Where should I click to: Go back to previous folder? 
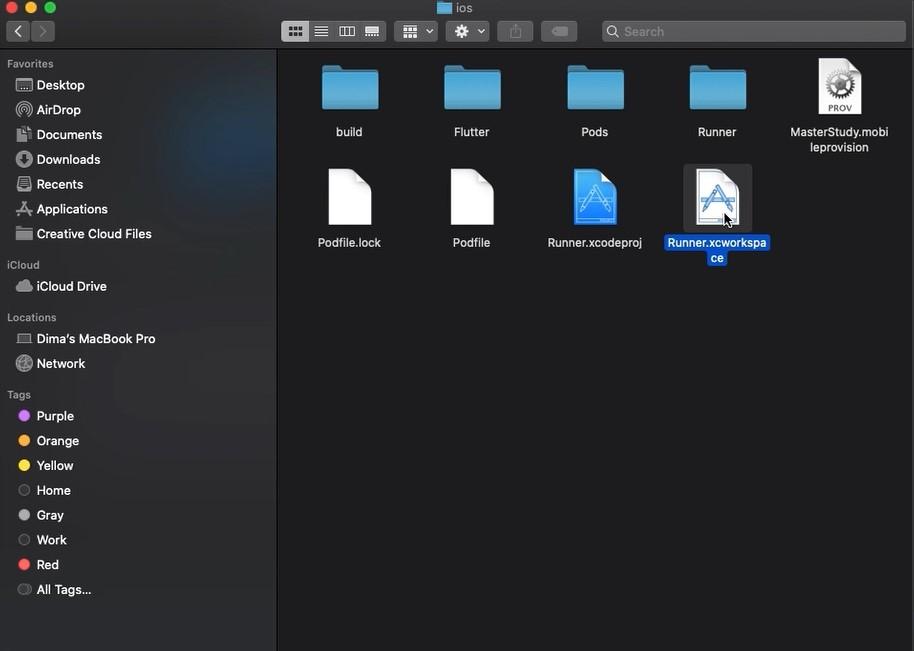pos(18,31)
